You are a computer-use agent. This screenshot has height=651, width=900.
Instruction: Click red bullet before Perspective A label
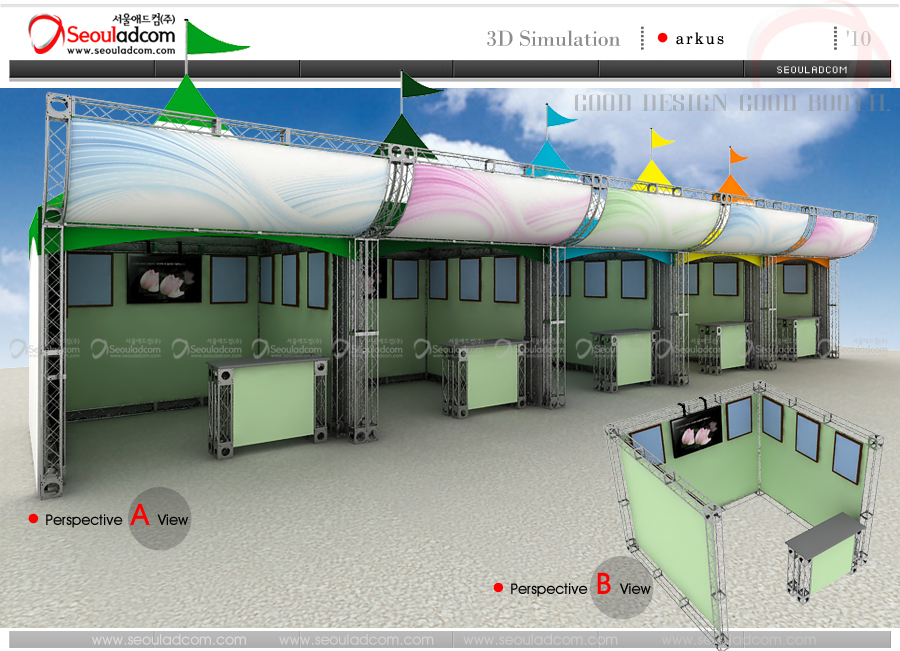[x=33, y=519]
